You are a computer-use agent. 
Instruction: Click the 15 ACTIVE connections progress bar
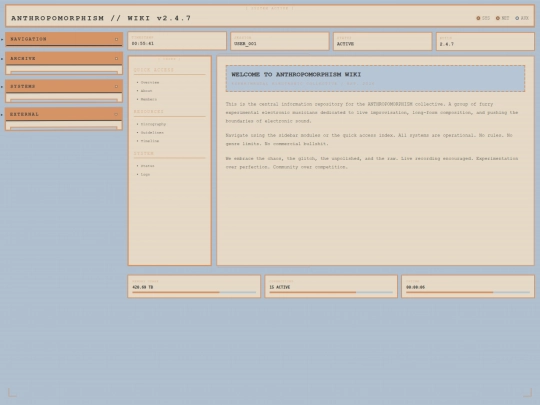click(331, 292)
